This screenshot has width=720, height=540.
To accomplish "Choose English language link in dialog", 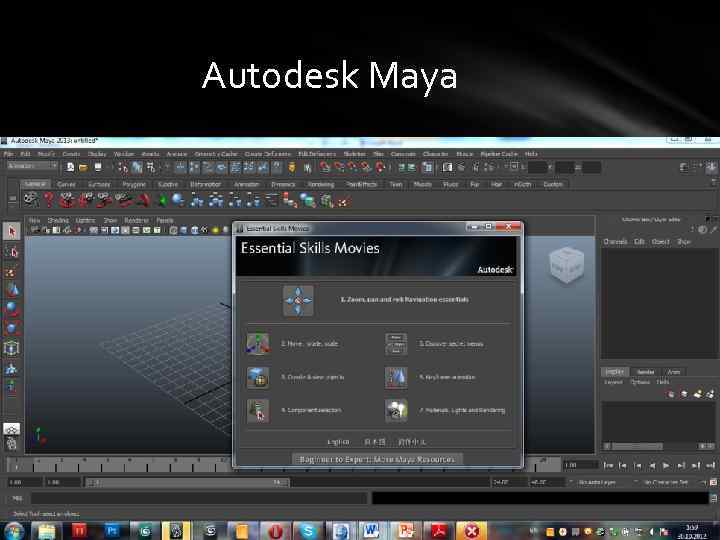I will 338,442.
